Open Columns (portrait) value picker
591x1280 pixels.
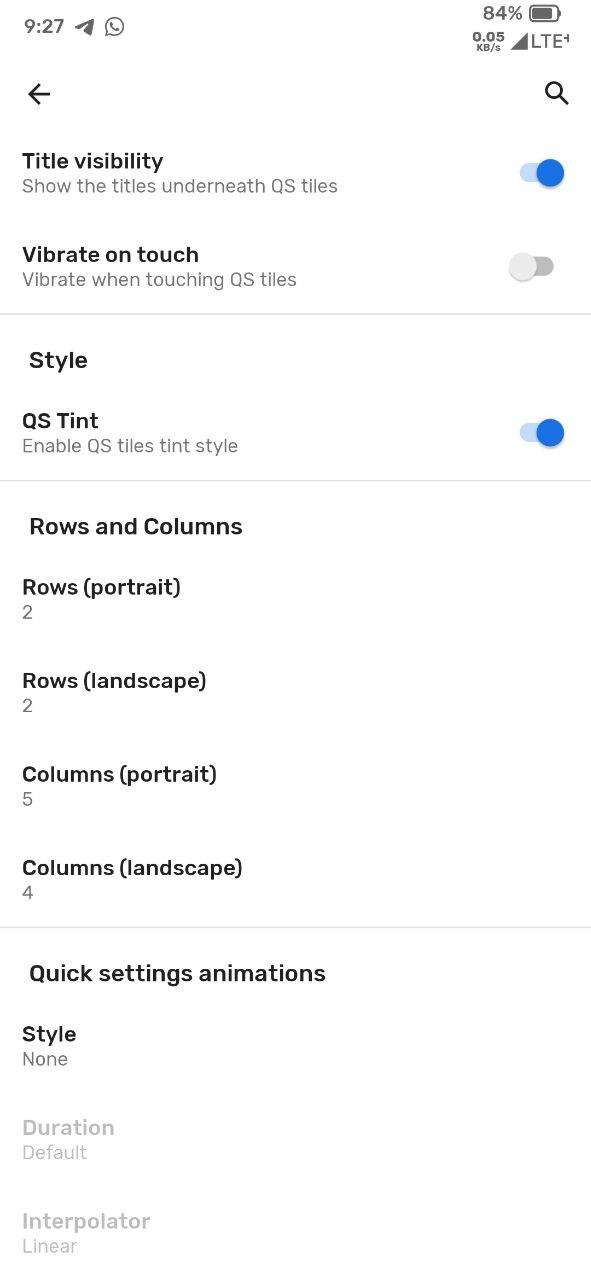295,786
